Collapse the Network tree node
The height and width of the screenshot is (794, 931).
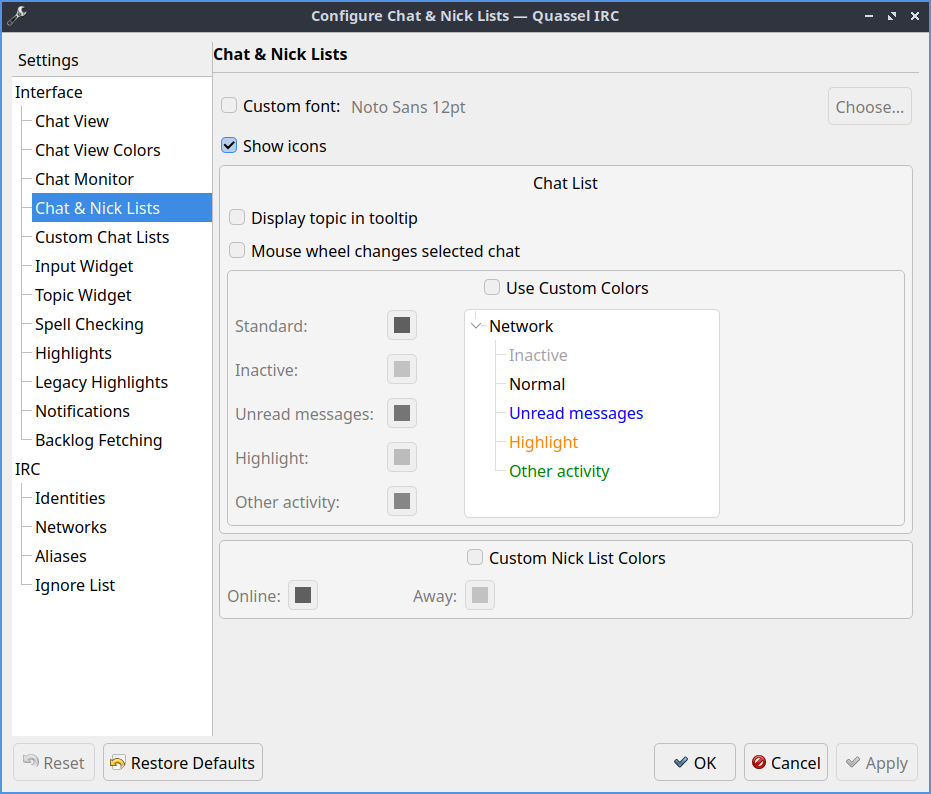[x=476, y=326]
